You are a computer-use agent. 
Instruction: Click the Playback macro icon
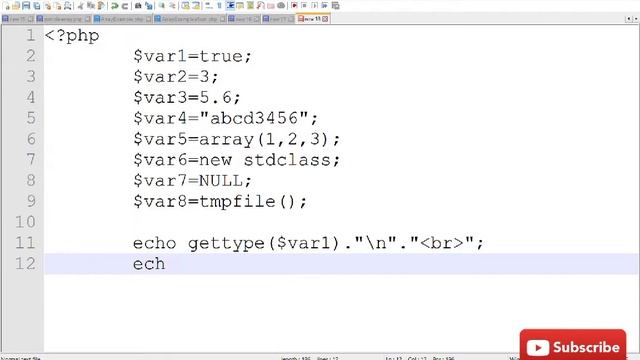pyautogui.click(x=314, y=6)
